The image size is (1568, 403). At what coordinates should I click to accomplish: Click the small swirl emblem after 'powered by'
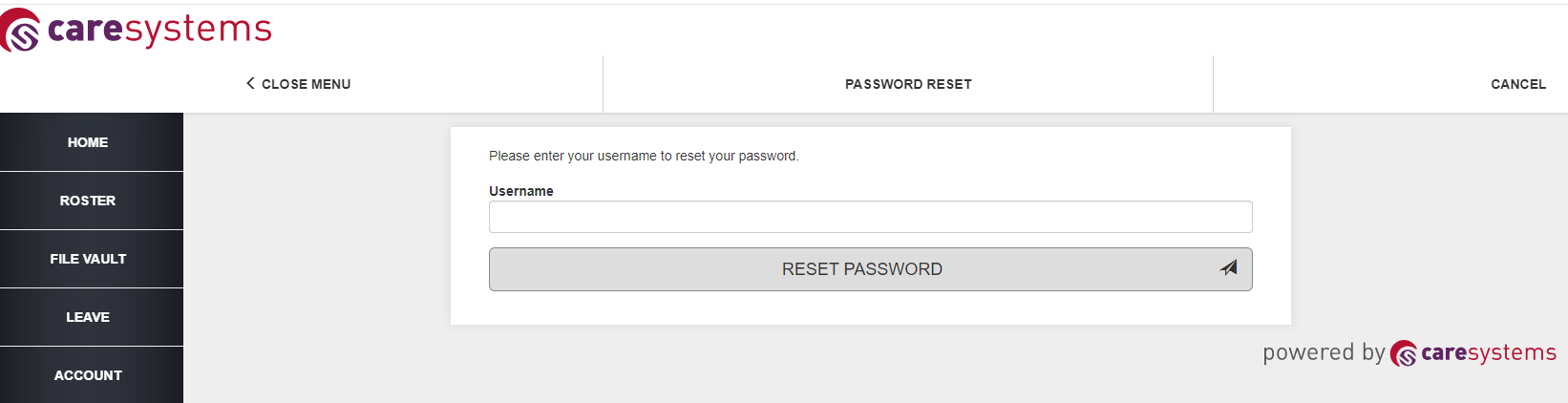[x=1403, y=353]
